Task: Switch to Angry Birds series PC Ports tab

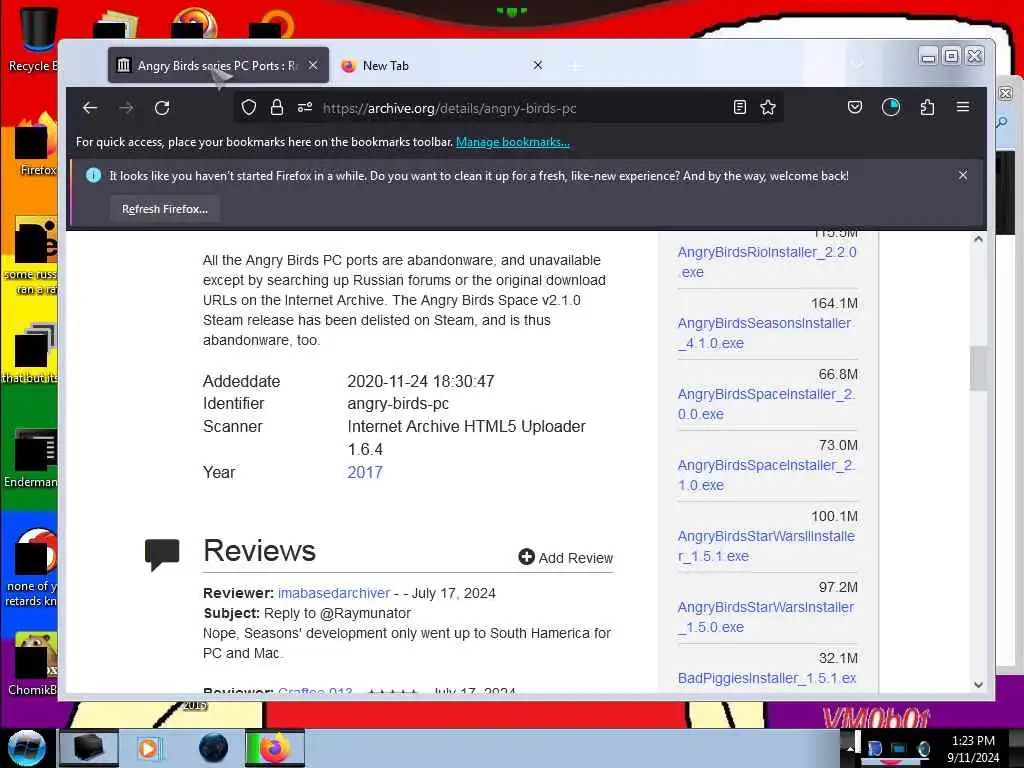Action: [x=218, y=65]
